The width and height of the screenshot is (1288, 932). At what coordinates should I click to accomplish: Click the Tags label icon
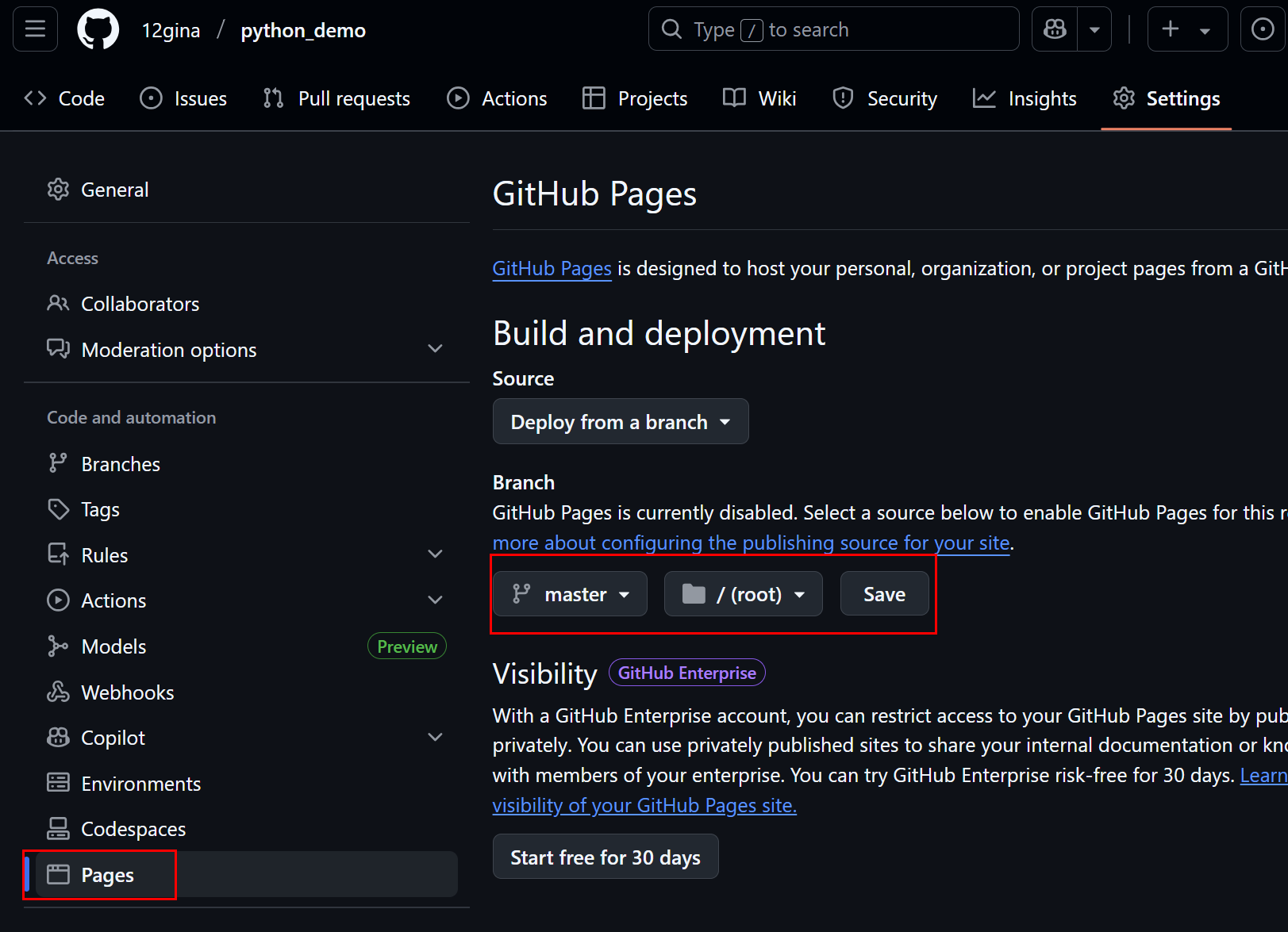coord(58,509)
